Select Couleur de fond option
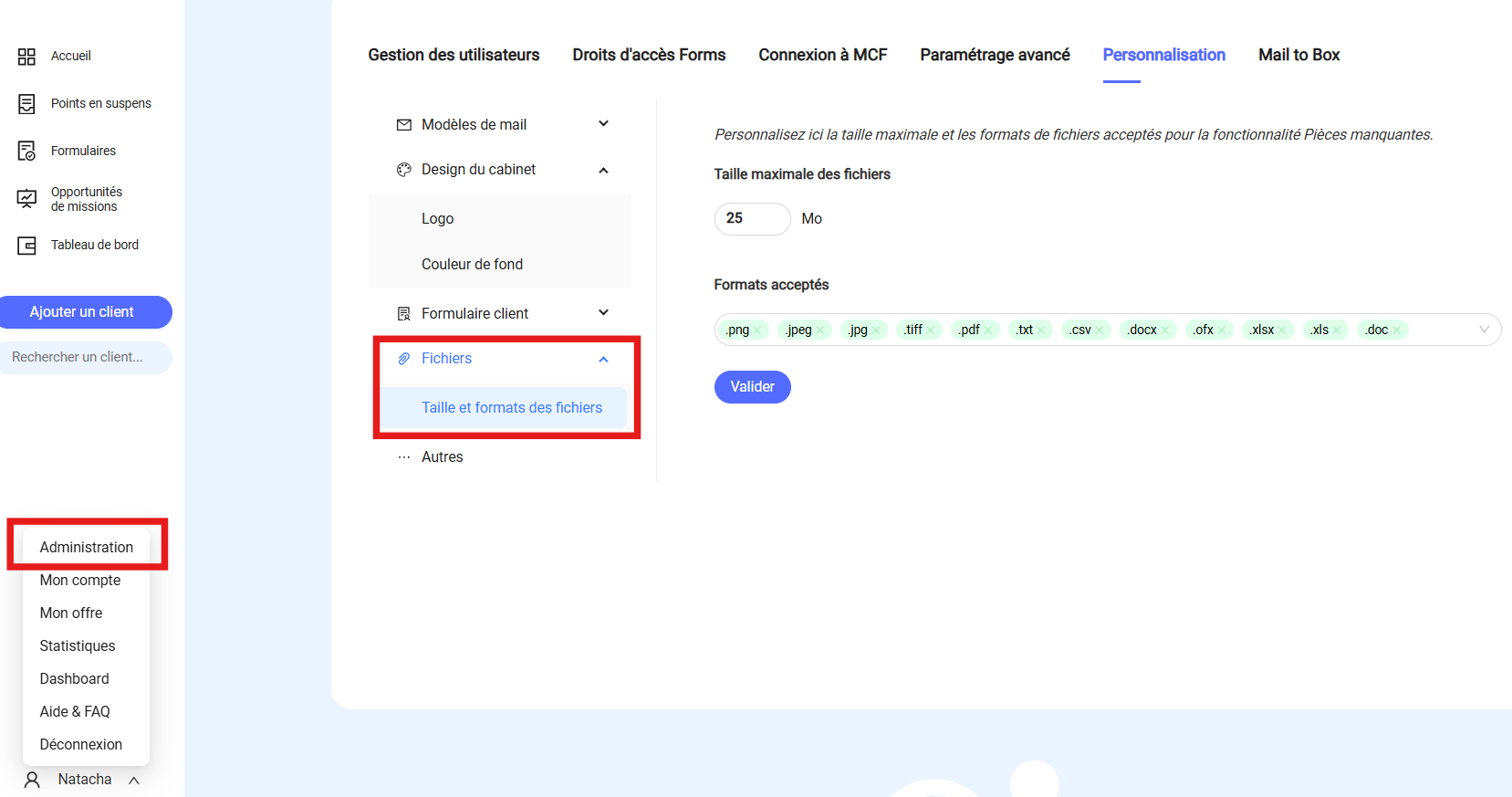1512x797 pixels. (472, 265)
